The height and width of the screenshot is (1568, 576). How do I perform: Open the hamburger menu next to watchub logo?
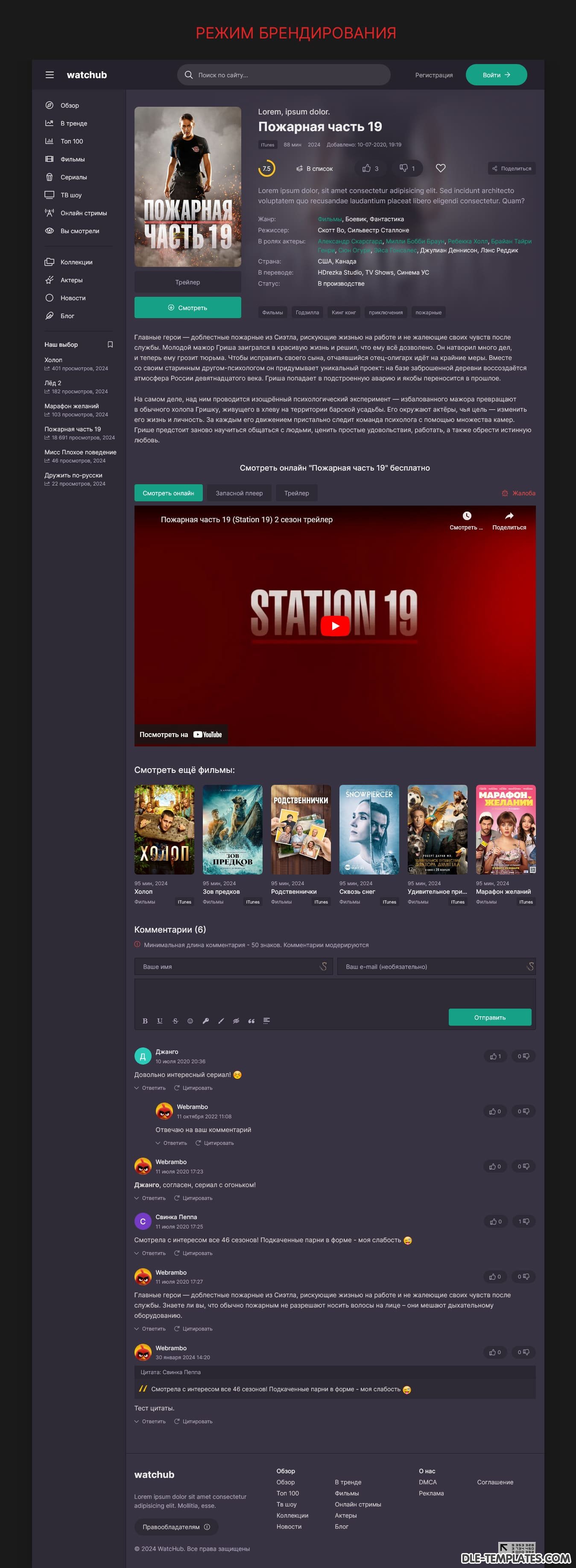coord(50,75)
